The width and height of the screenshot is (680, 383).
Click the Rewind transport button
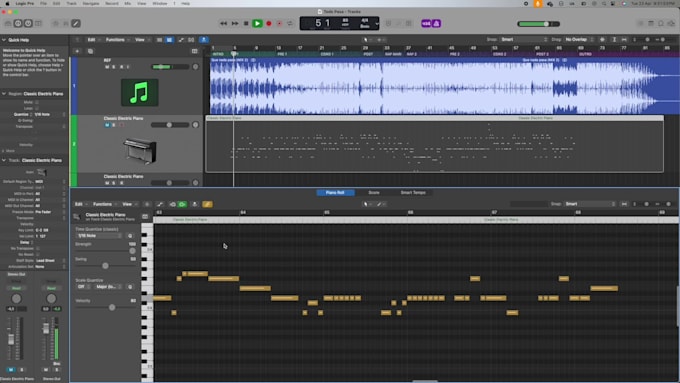click(x=223, y=23)
